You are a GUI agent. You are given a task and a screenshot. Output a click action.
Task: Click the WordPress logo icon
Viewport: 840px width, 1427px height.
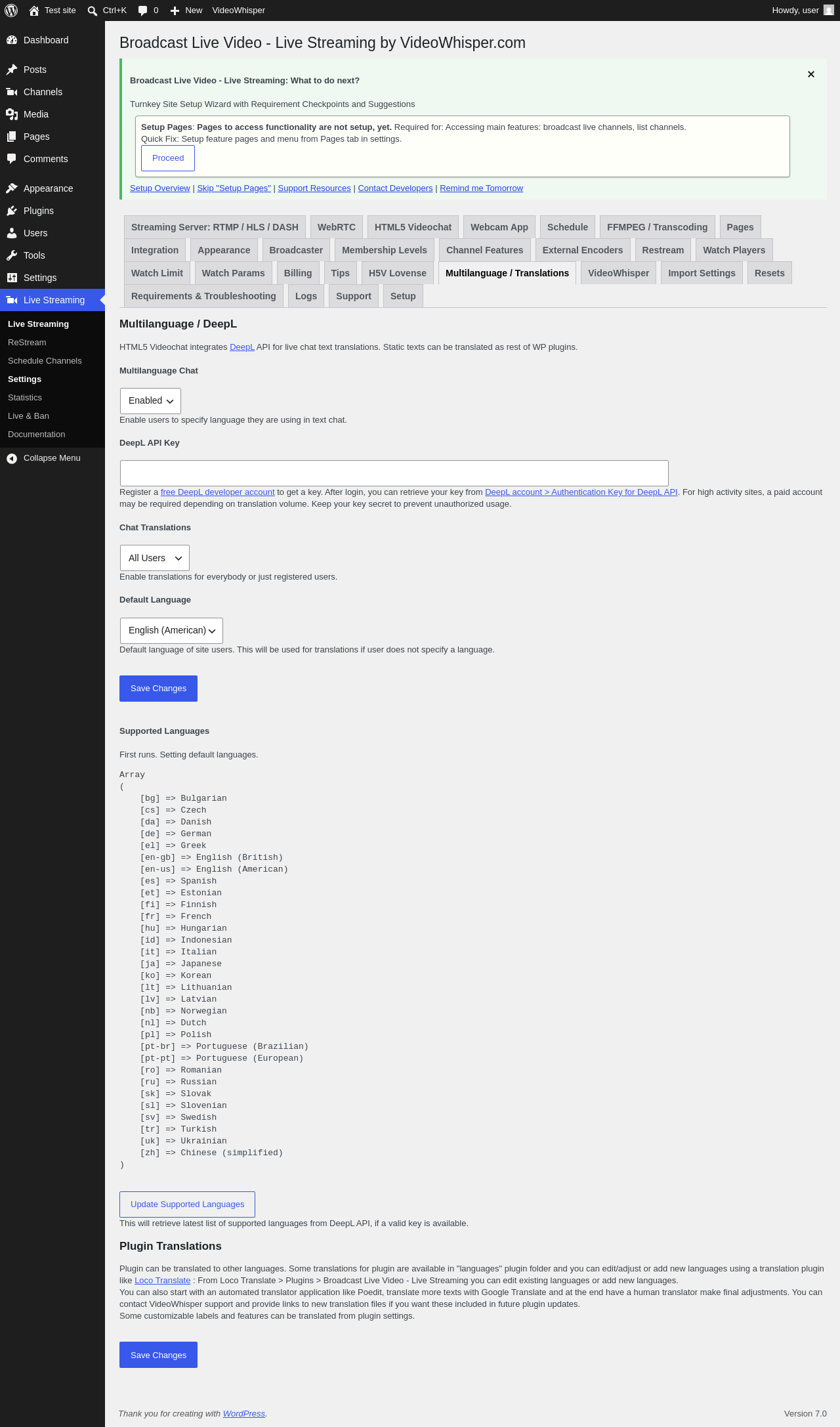tap(11, 11)
